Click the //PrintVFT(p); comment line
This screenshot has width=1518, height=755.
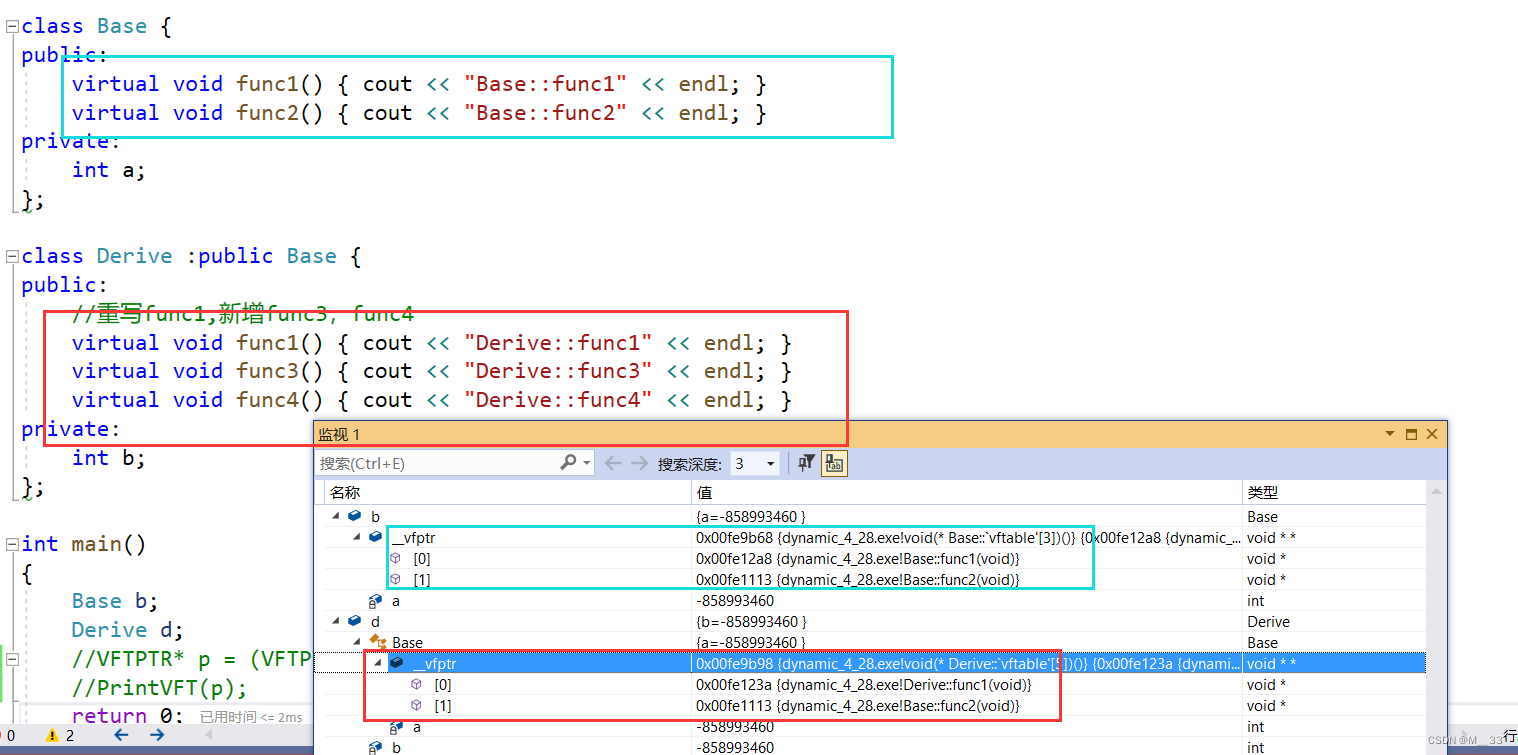(x=159, y=688)
